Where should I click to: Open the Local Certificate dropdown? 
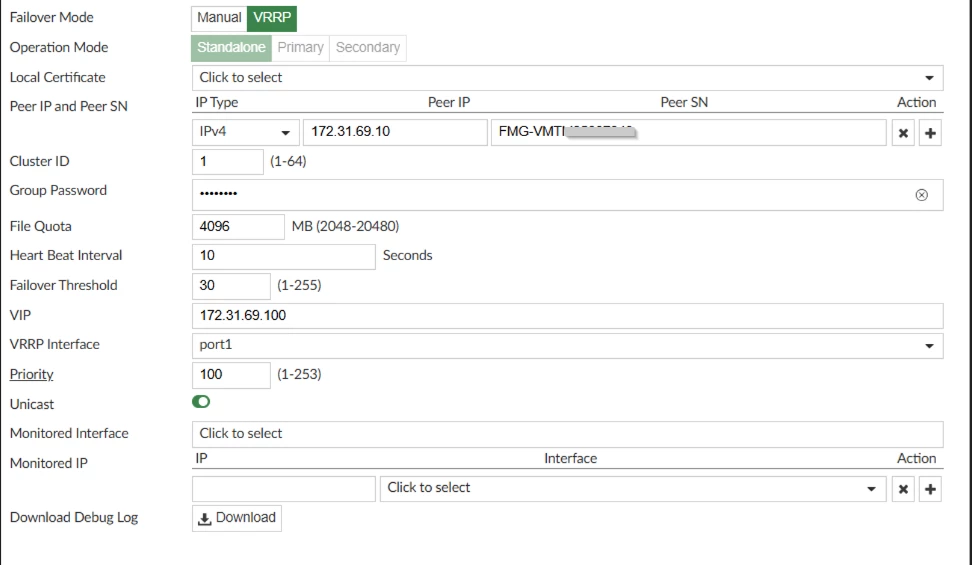click(x=567, y=78)
